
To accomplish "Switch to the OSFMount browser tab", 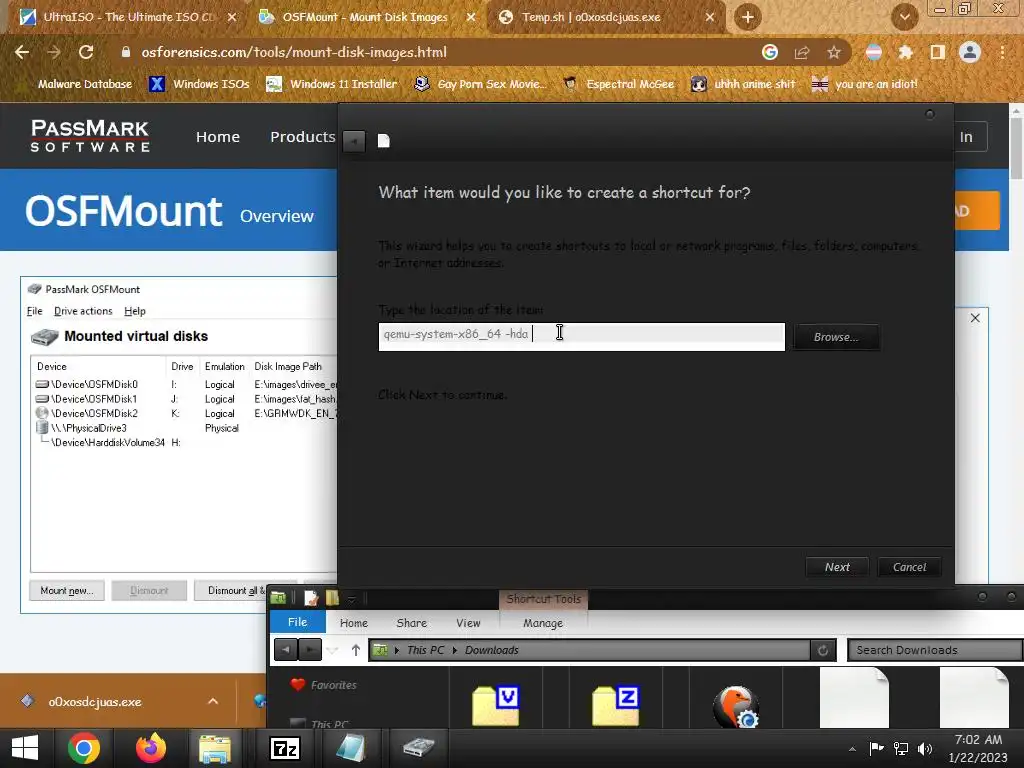I will (x=366, y=17).
